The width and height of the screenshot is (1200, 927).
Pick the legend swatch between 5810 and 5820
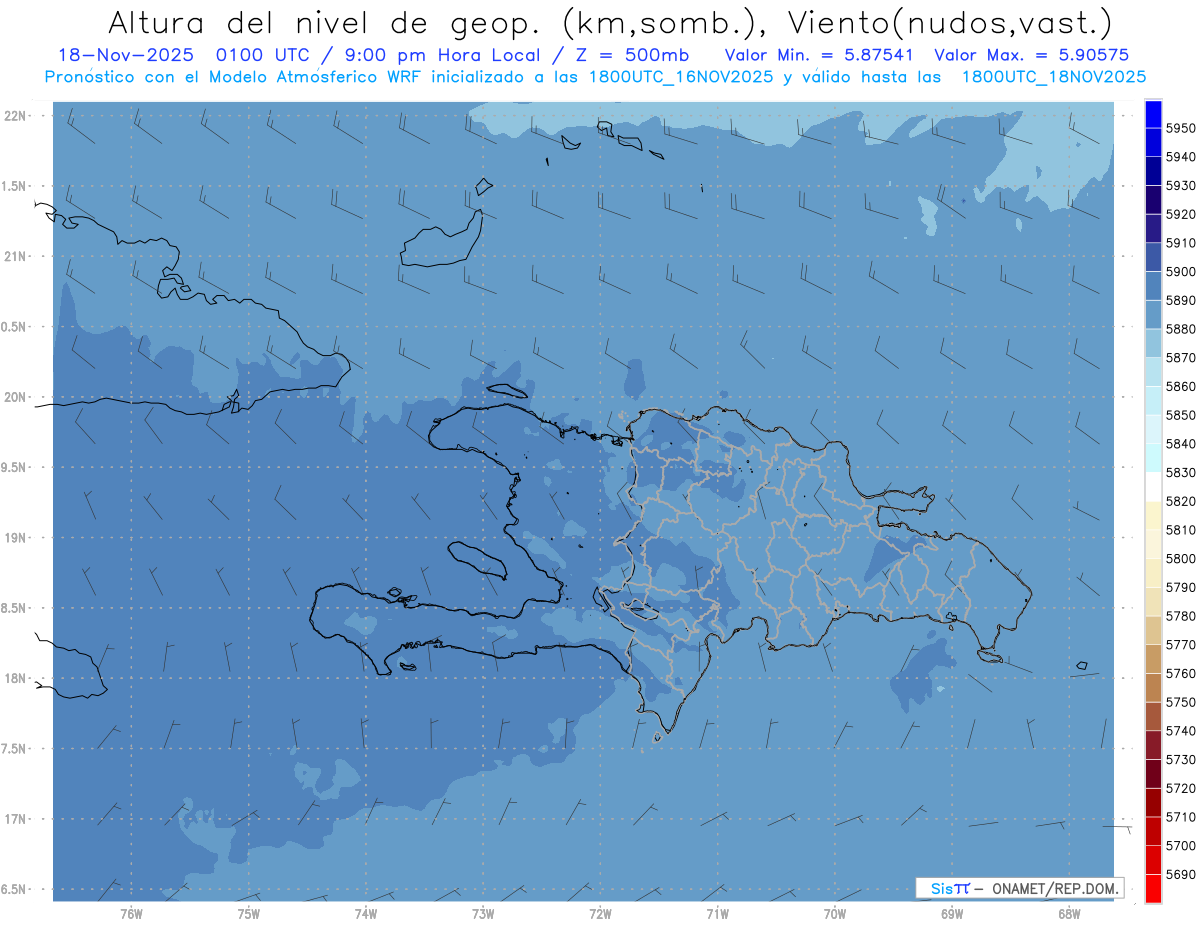coord(1153,515)
